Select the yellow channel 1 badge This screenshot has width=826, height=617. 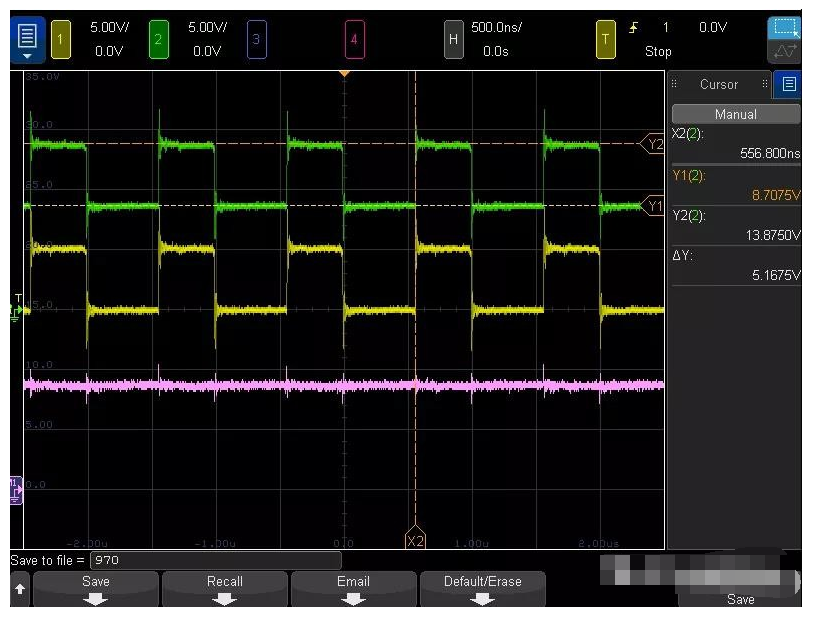(x=59, y=39)
